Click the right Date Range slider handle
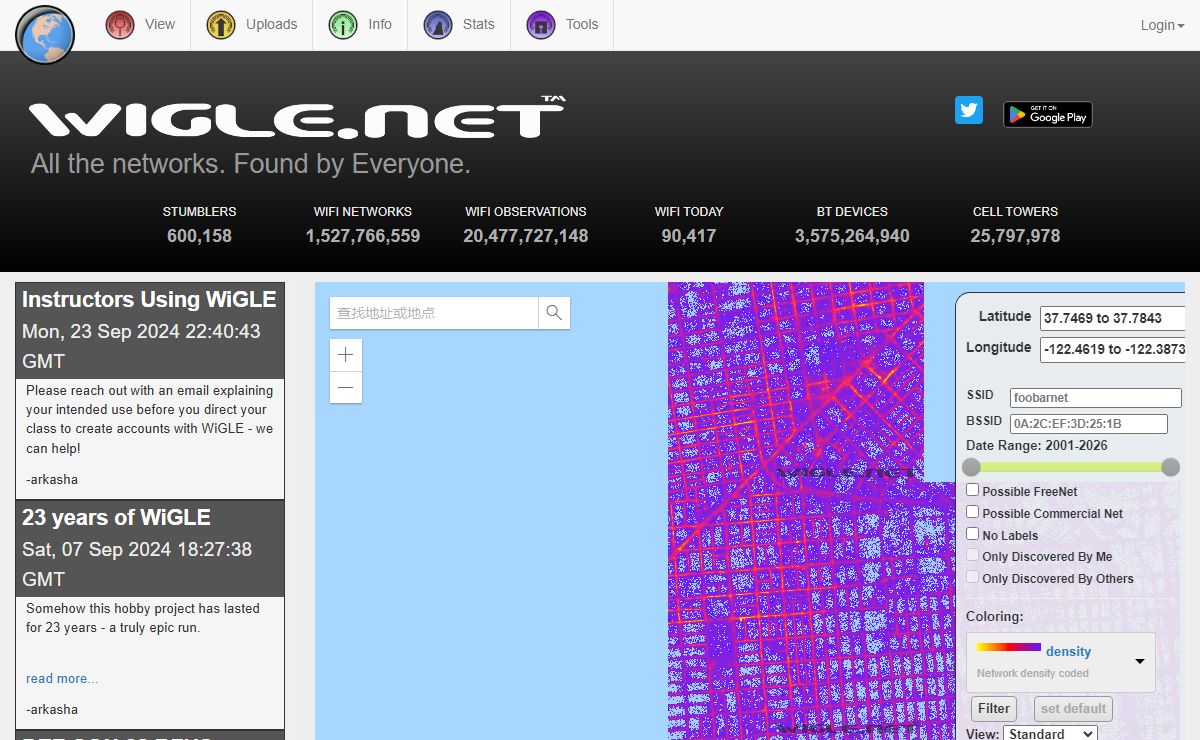Viewport: 1200px width, 740px height. pos(1170,467)
